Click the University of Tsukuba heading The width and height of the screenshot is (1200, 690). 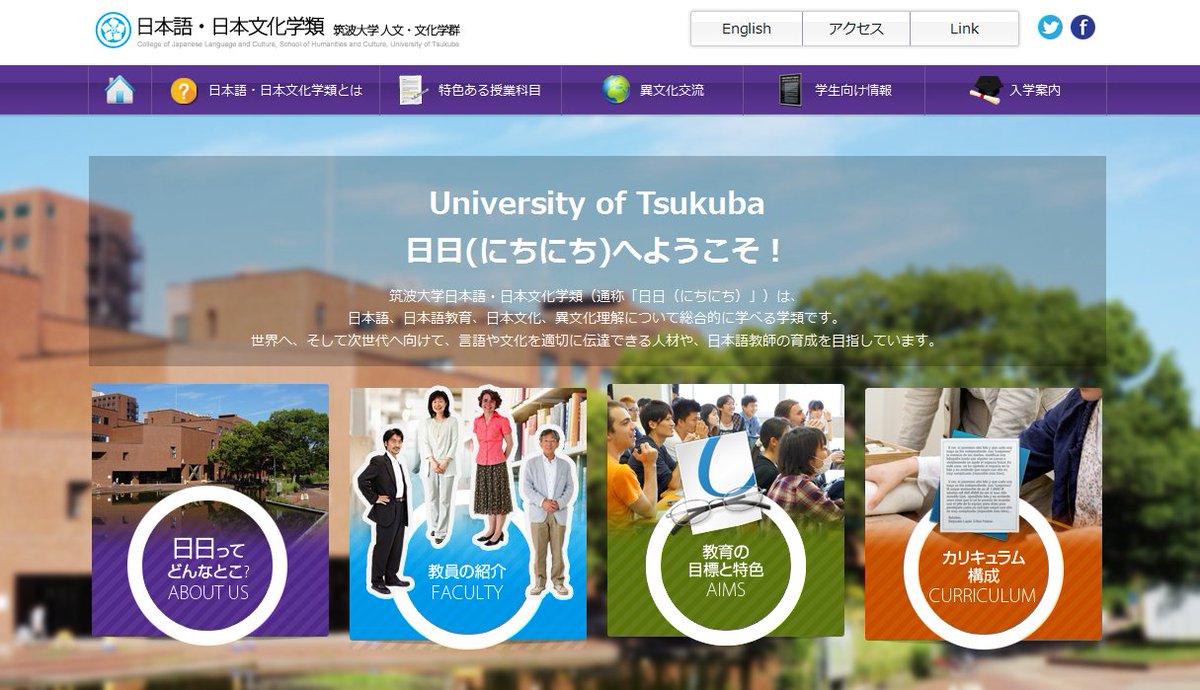pos(597,203)
